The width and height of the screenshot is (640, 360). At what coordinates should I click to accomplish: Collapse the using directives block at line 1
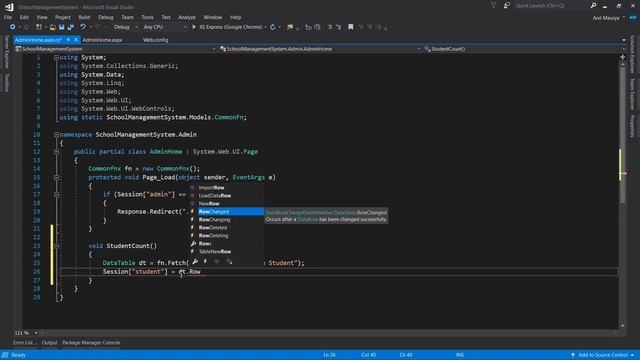point(56,58)
